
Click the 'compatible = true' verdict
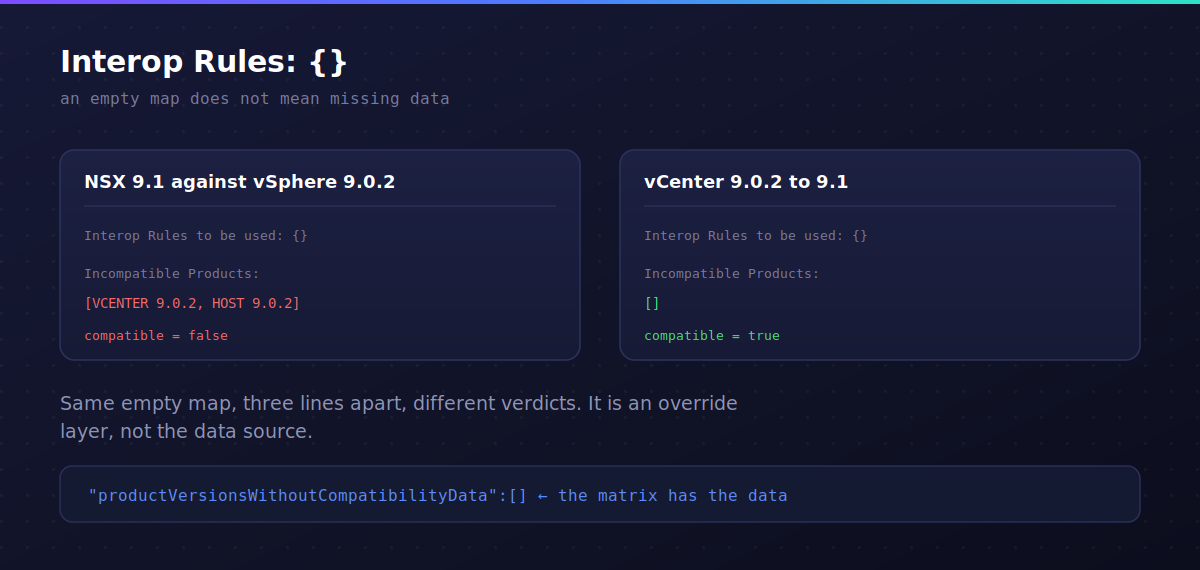coord(712,336)
